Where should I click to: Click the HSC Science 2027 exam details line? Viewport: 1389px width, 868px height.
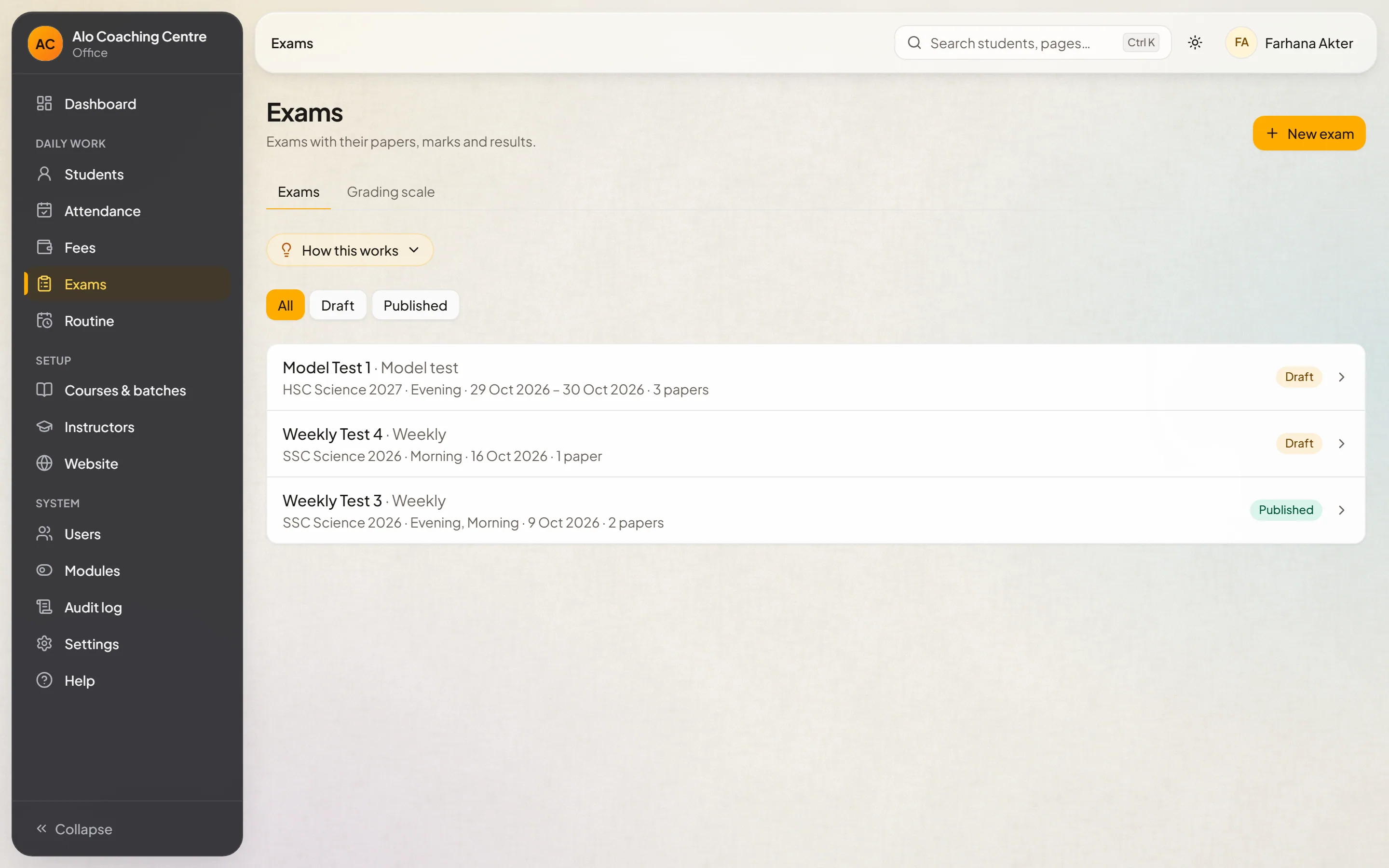tap(495, 390)
